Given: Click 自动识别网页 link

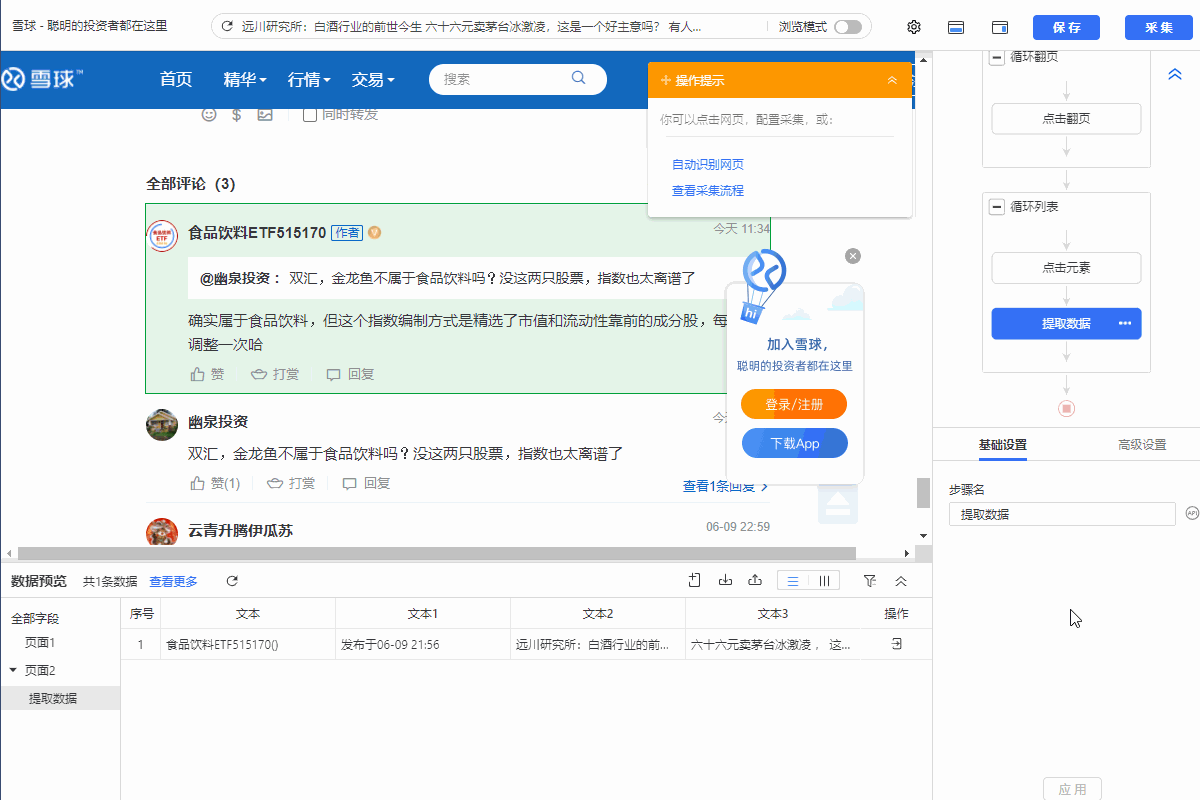Looking at the screenshot, I should (x=708, y=165).
